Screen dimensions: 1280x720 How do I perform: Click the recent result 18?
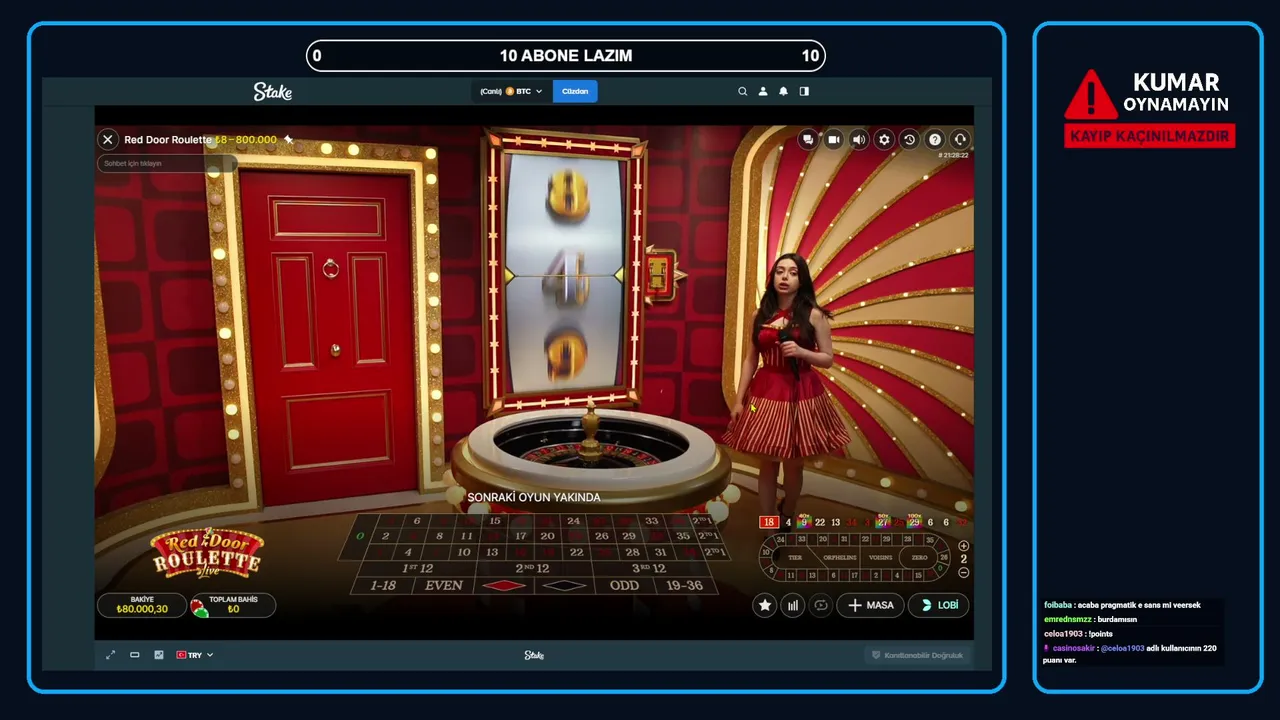click(x=768, y=522)
